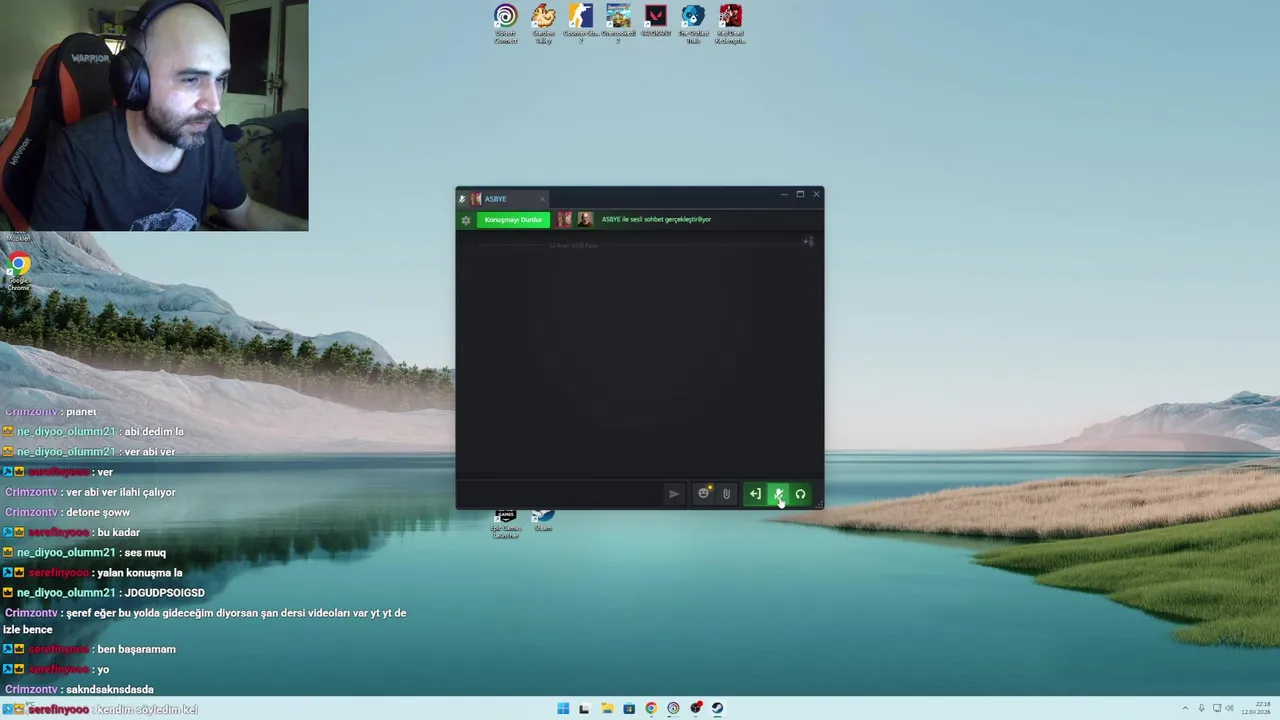Click the Ubisoft Connect desktop icon
The width and height of the screenshot is (1280, 720).
(506, 24)
